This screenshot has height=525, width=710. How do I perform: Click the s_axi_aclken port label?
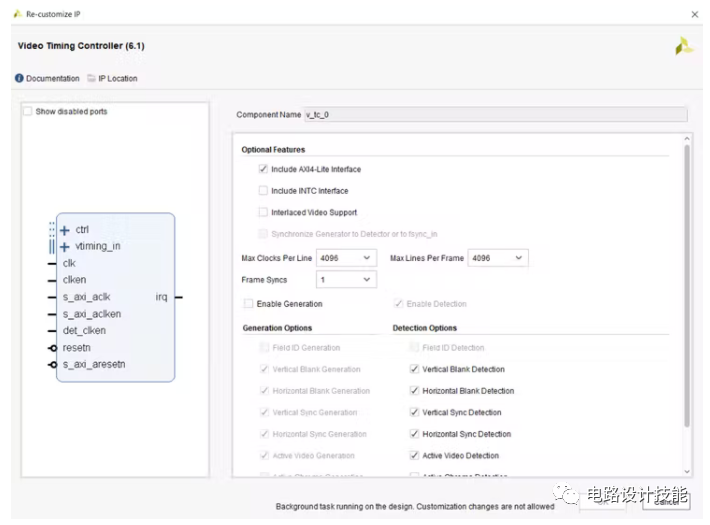(92, 314)
